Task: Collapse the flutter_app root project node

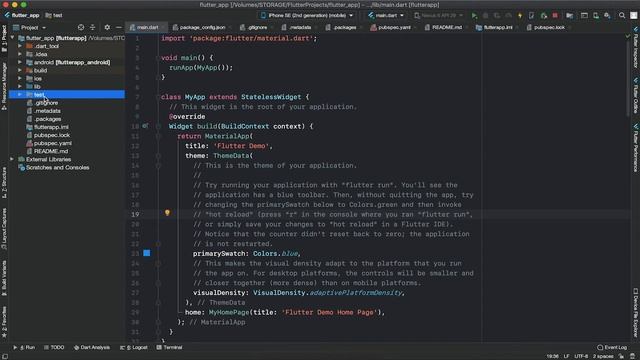Action: 12,38
